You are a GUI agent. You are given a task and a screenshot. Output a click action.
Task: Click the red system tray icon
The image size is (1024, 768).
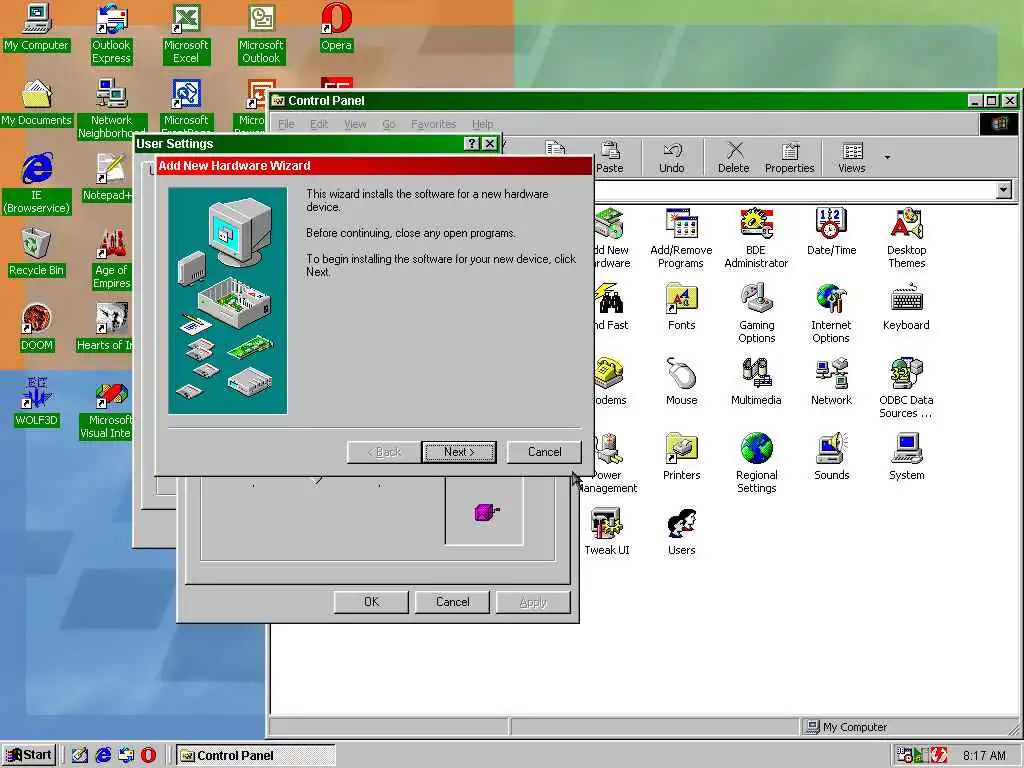coord(938,756)
